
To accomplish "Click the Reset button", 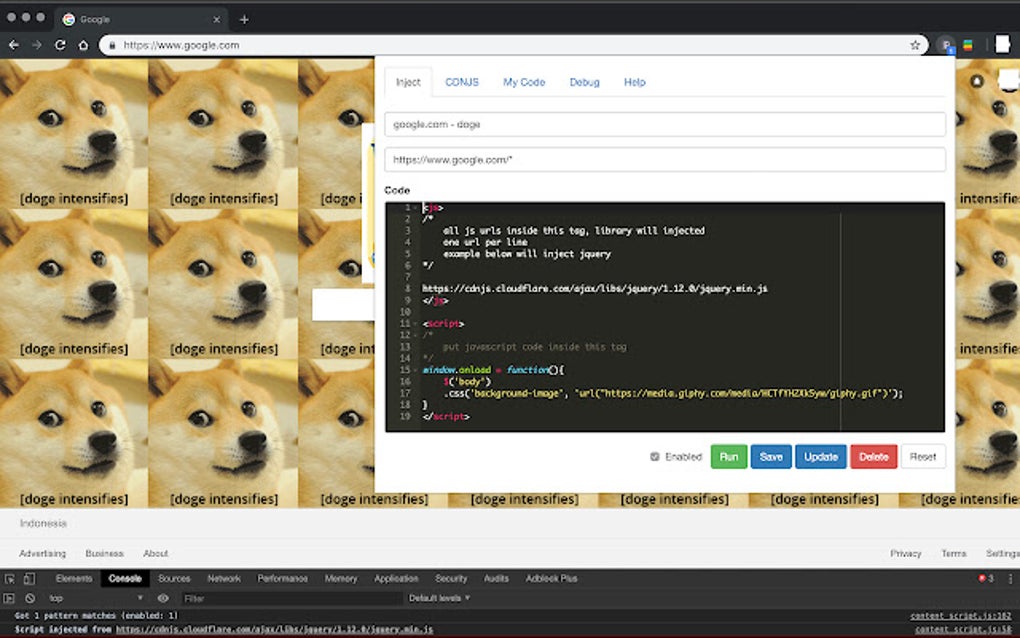I will (922, 457).
